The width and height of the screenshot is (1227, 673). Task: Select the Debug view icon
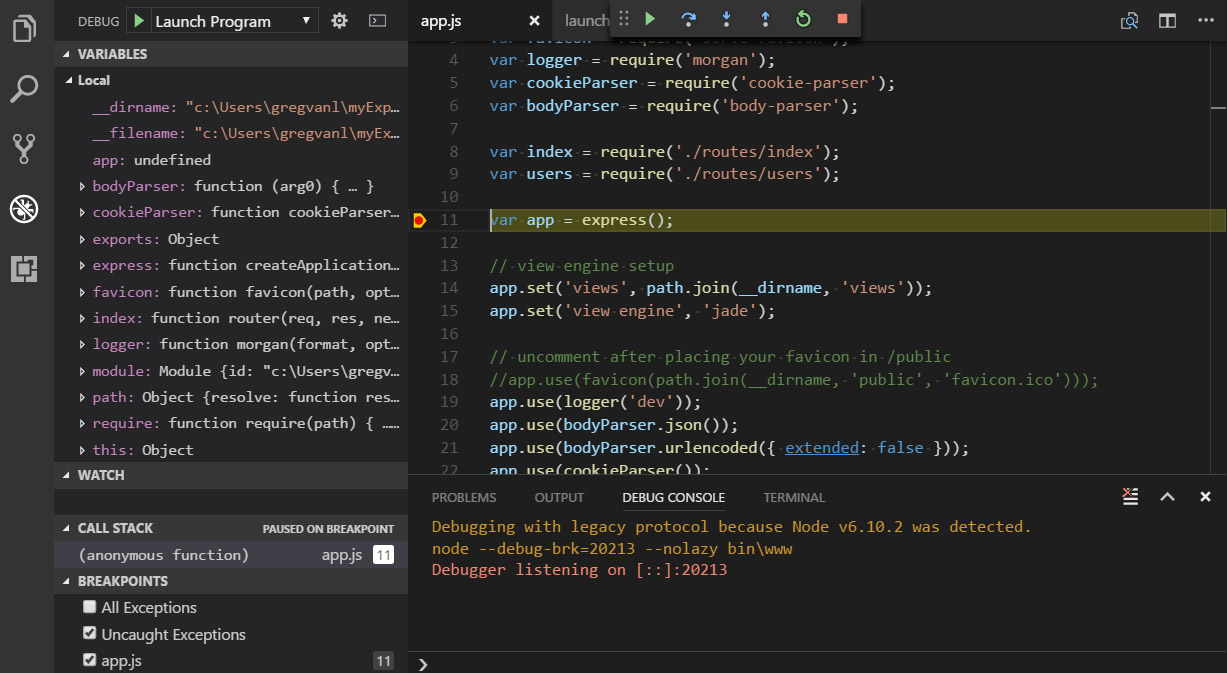(25, 208)
